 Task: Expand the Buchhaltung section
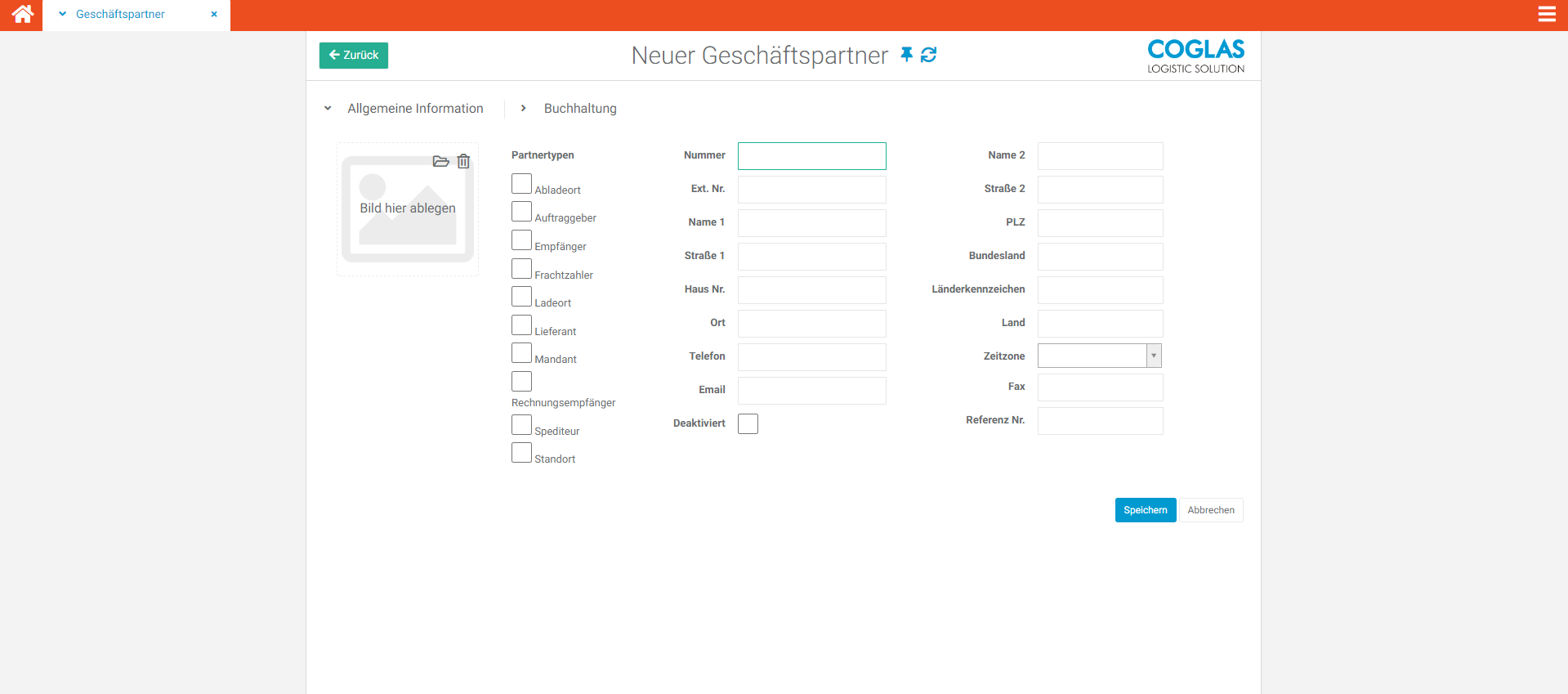point(524,109)
